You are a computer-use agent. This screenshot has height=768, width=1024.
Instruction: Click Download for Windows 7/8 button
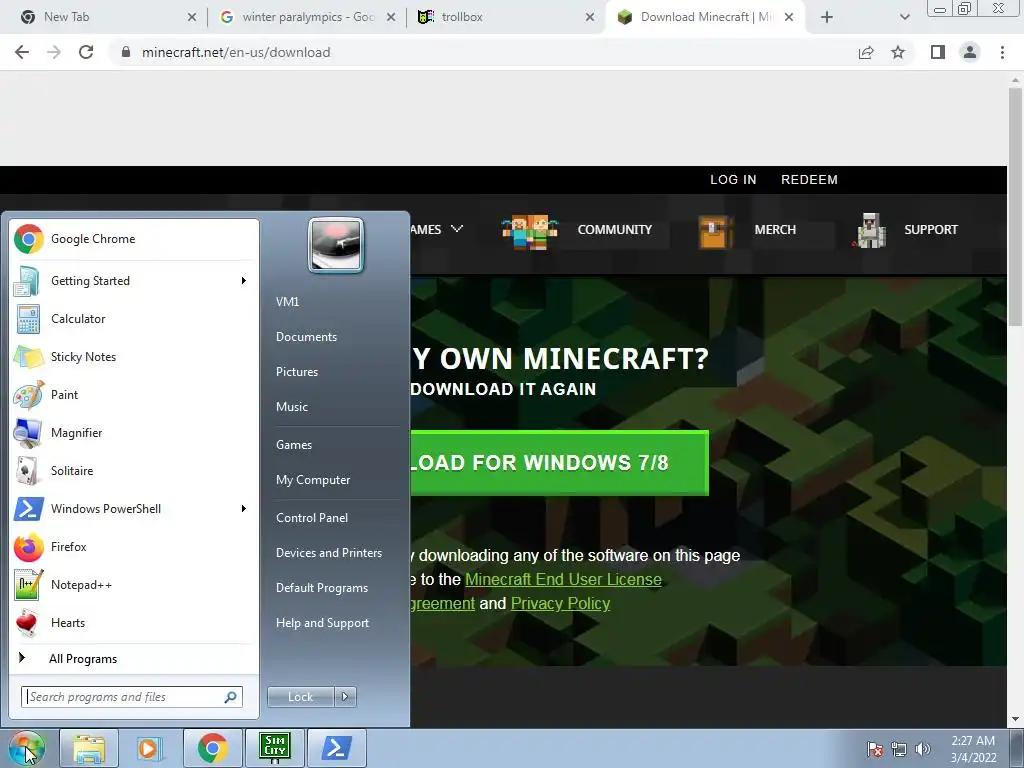point(559,462)
